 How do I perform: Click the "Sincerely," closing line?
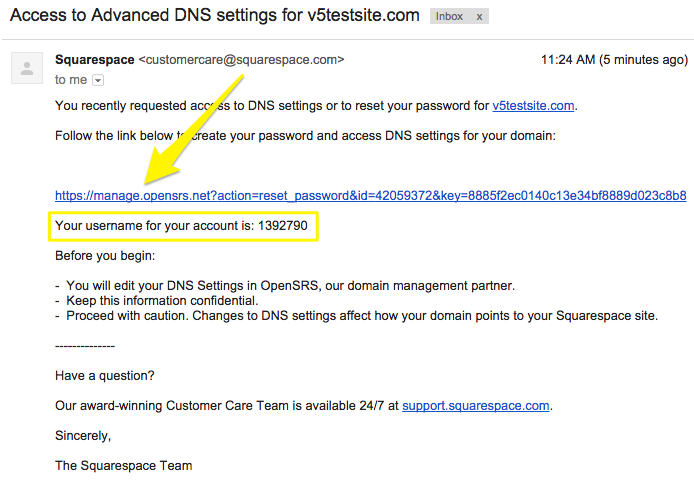coord(83,436)
